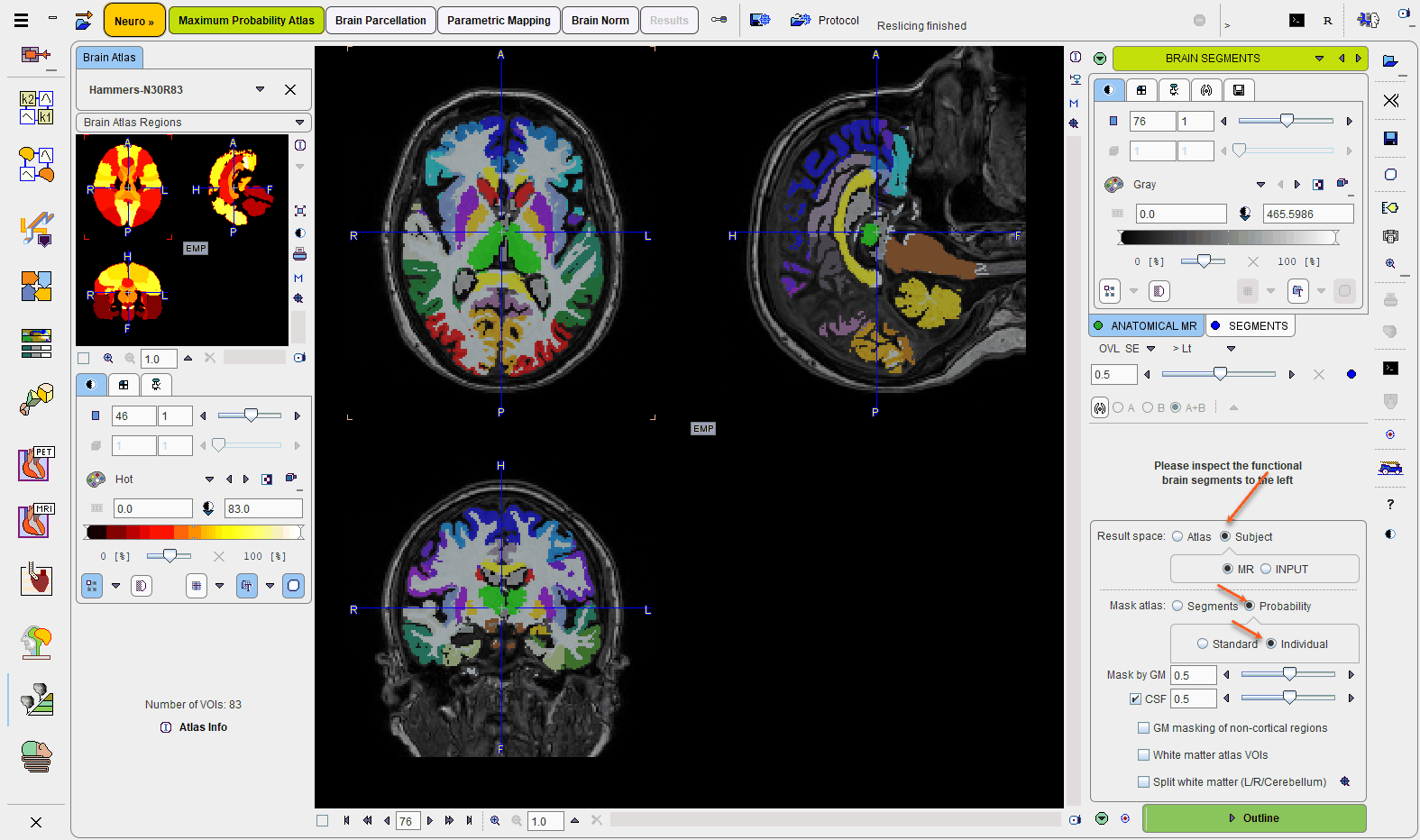Open the image fusion puzzle tool
The image size is (1420, 840).
[x=36, y=287]
